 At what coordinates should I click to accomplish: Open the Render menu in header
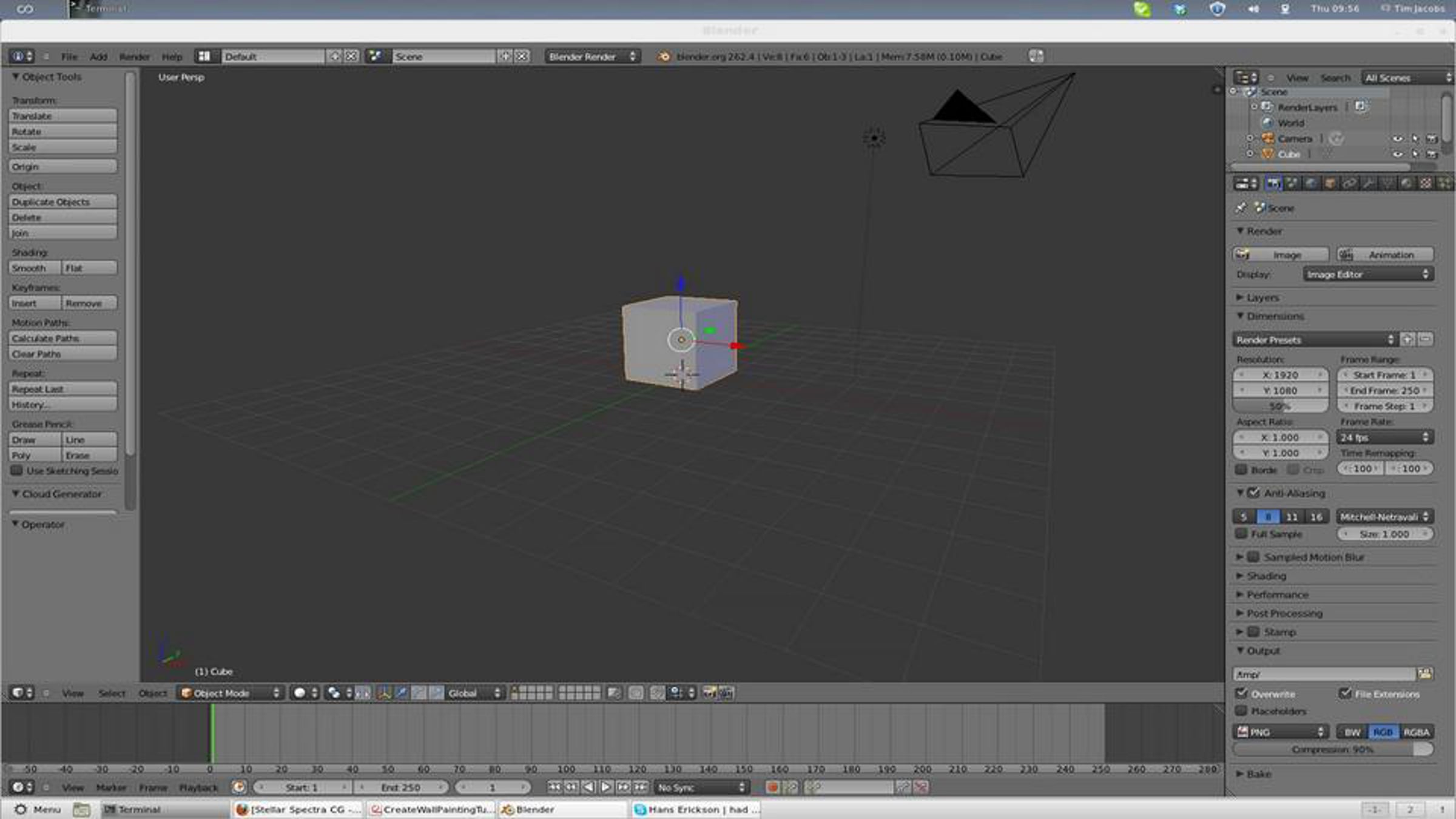click(x=134, y=56)
